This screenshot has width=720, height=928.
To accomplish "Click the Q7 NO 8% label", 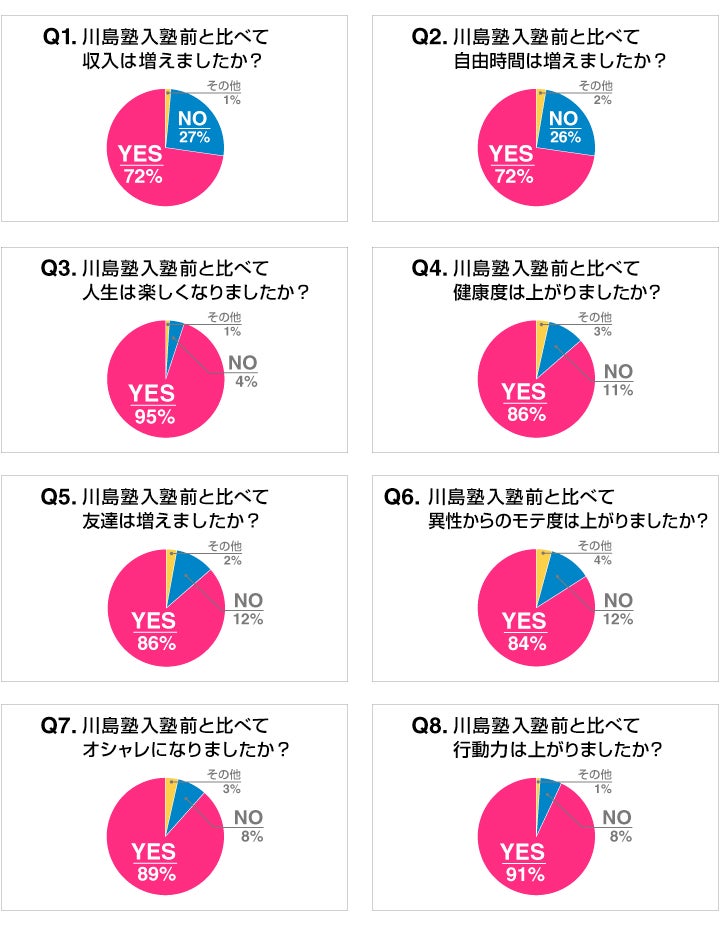I will pyautogui.click(x=248, y=826).
